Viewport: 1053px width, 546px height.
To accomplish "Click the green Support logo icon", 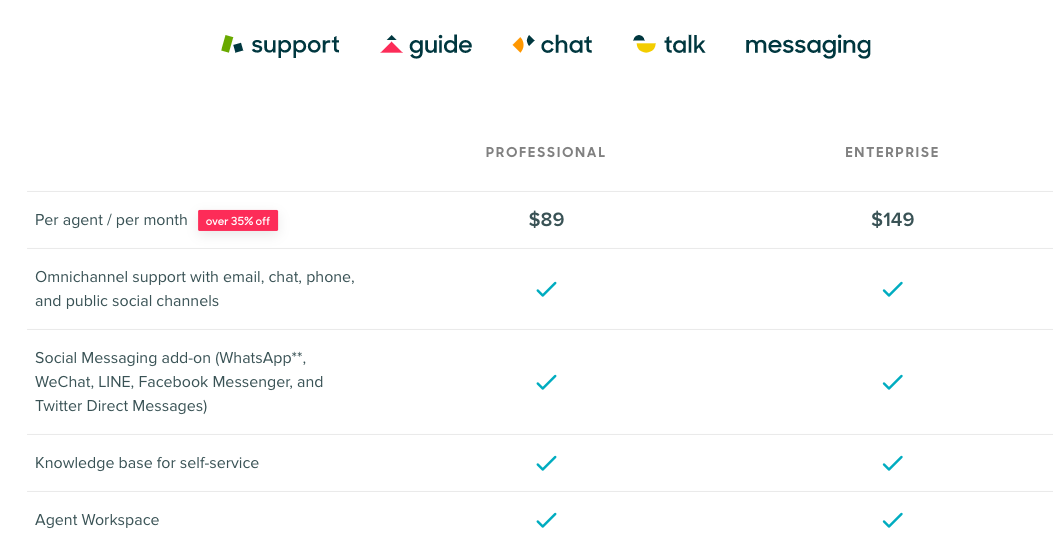I will pos(232,44).
